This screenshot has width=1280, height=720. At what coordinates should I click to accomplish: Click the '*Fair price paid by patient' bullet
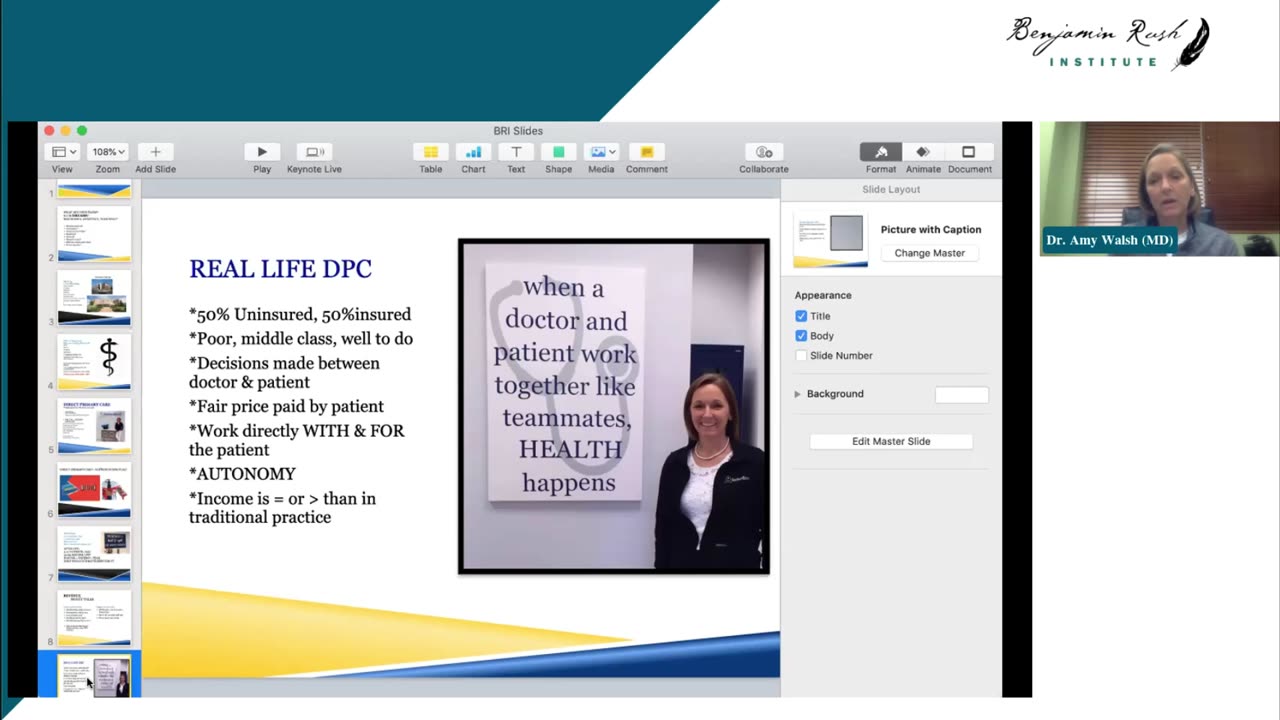point(286,406)
